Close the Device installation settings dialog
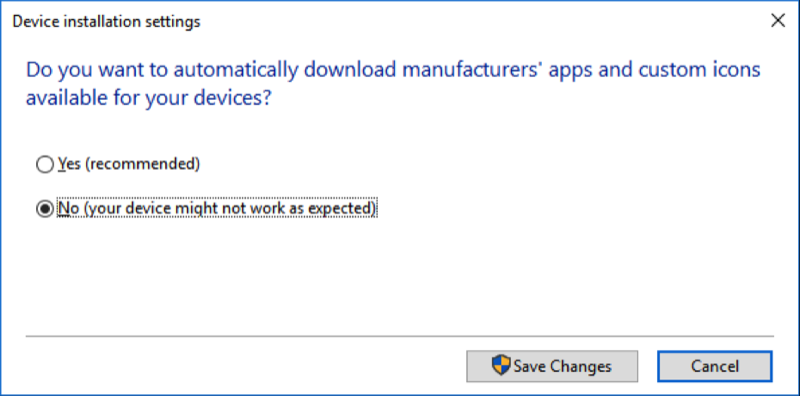Image resolution: width=800 pixels, height=396 pixels. [x=778, y=21]
